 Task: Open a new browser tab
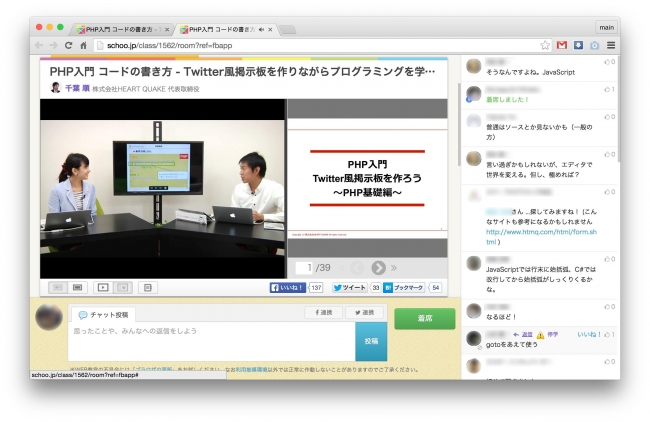tap(287, 29)
